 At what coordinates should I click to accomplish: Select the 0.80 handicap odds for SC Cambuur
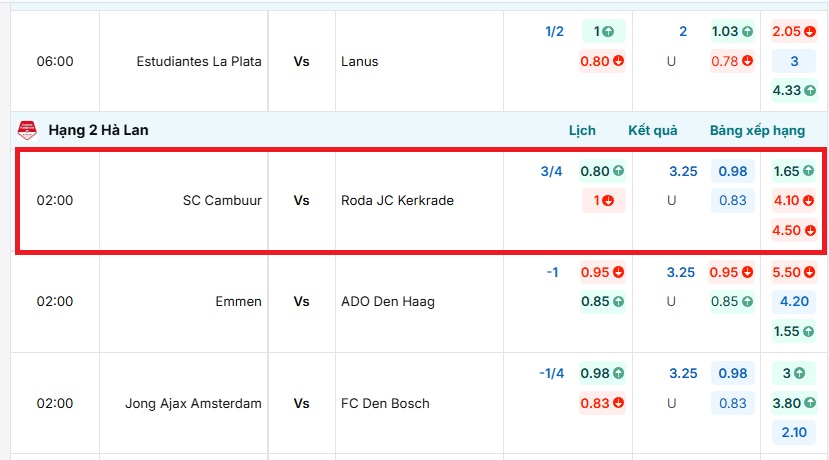pyautogui.click(x=602, y=171)
